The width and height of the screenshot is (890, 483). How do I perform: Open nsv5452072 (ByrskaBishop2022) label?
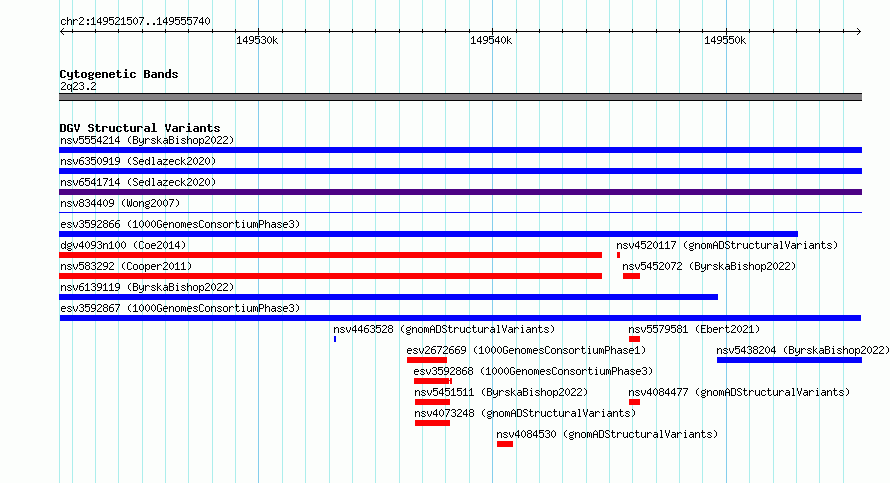(x=709, y=266)
